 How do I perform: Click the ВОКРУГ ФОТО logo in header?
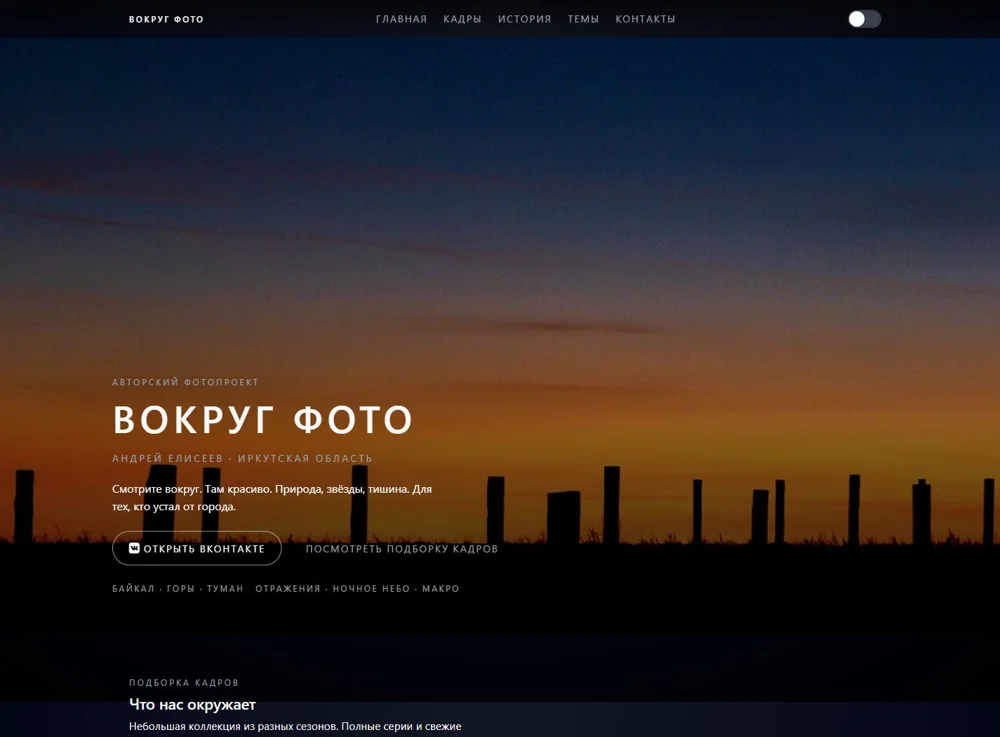coord(166,19)
